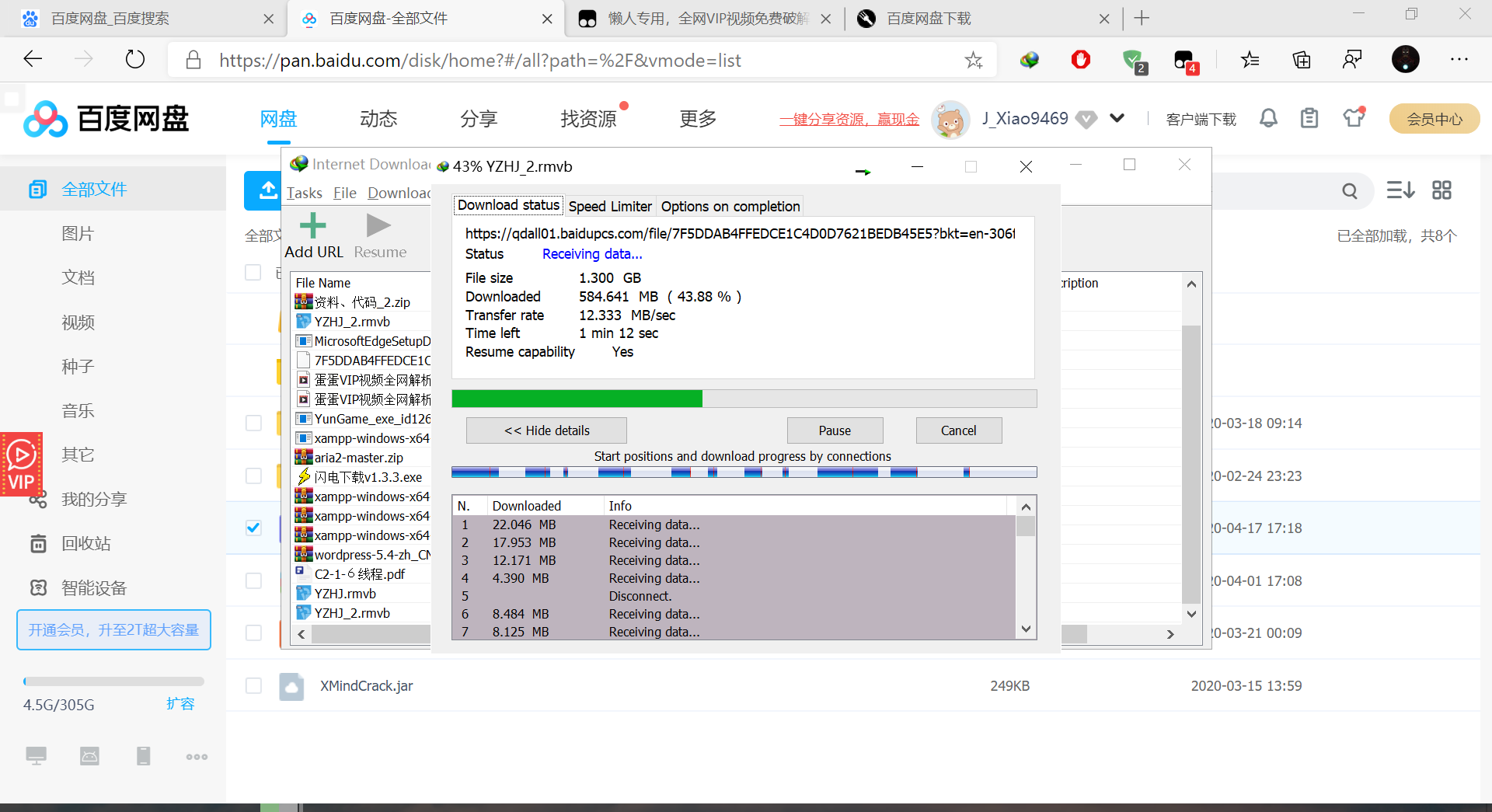The height and width of the screenshot is (812, 1492).
Task: Toggle the select-all files checkbox
Action: (253, 272)
